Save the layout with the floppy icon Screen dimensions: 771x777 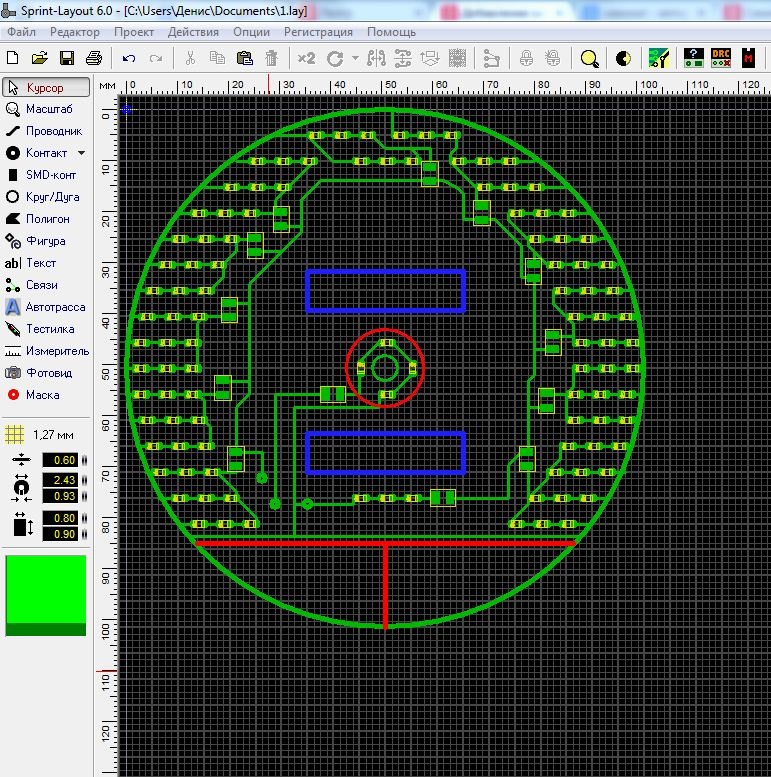[x=67, y=58]
